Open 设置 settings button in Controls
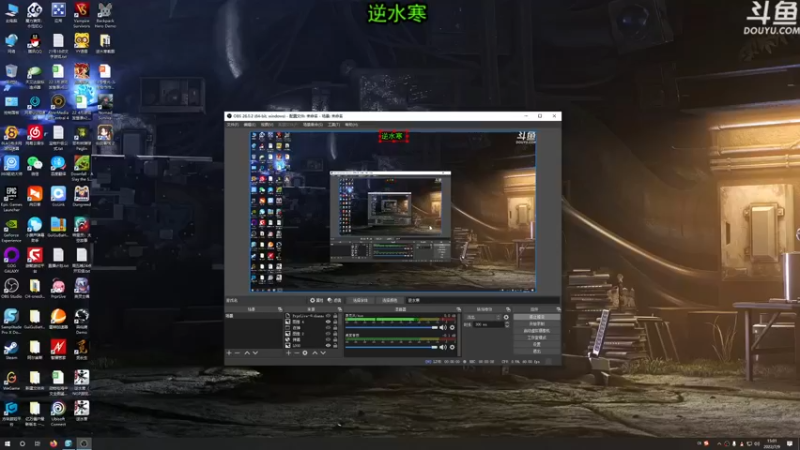The image size is (800, 450). click(537, 344)
